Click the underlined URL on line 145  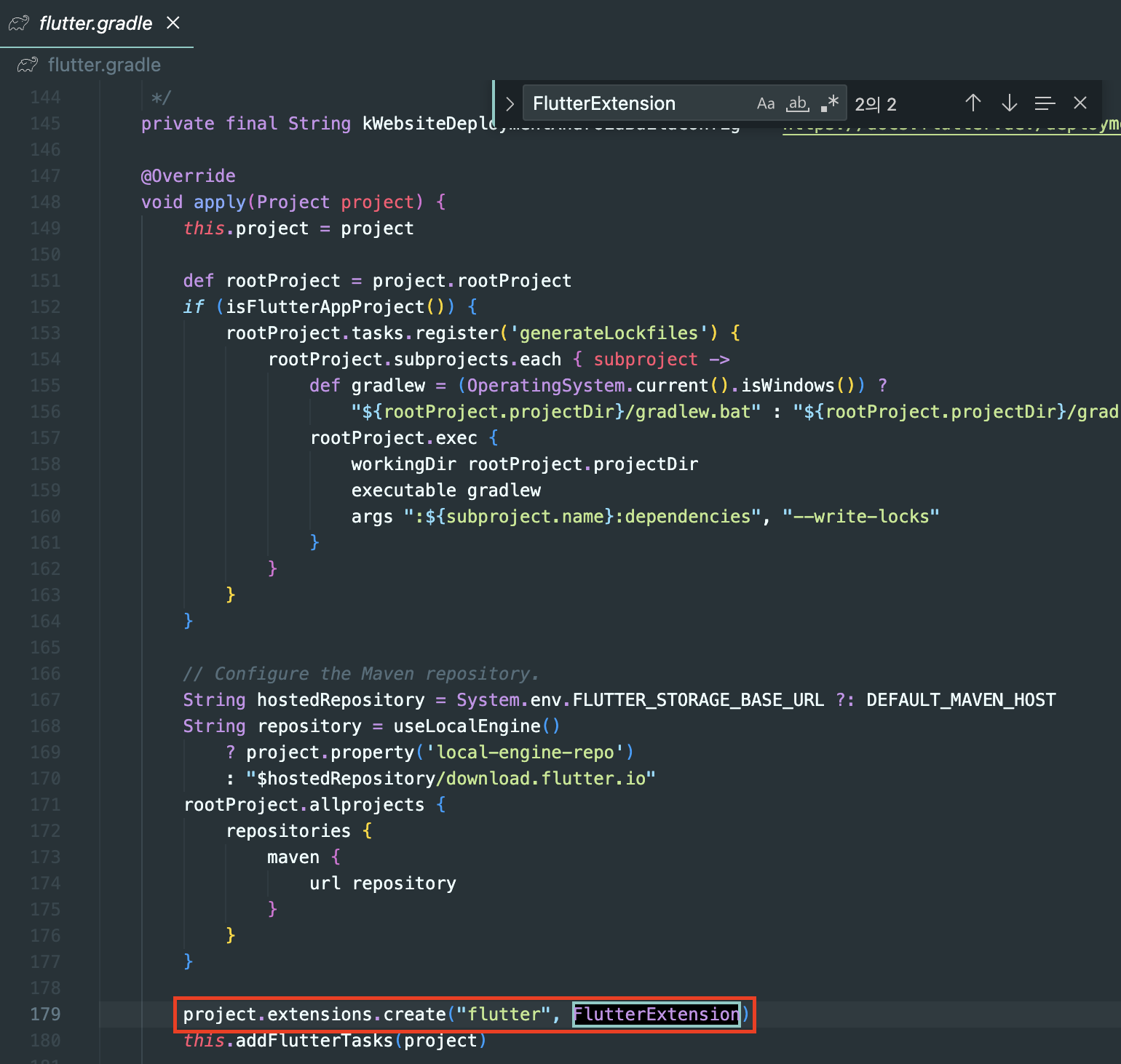tap(951, 125)
